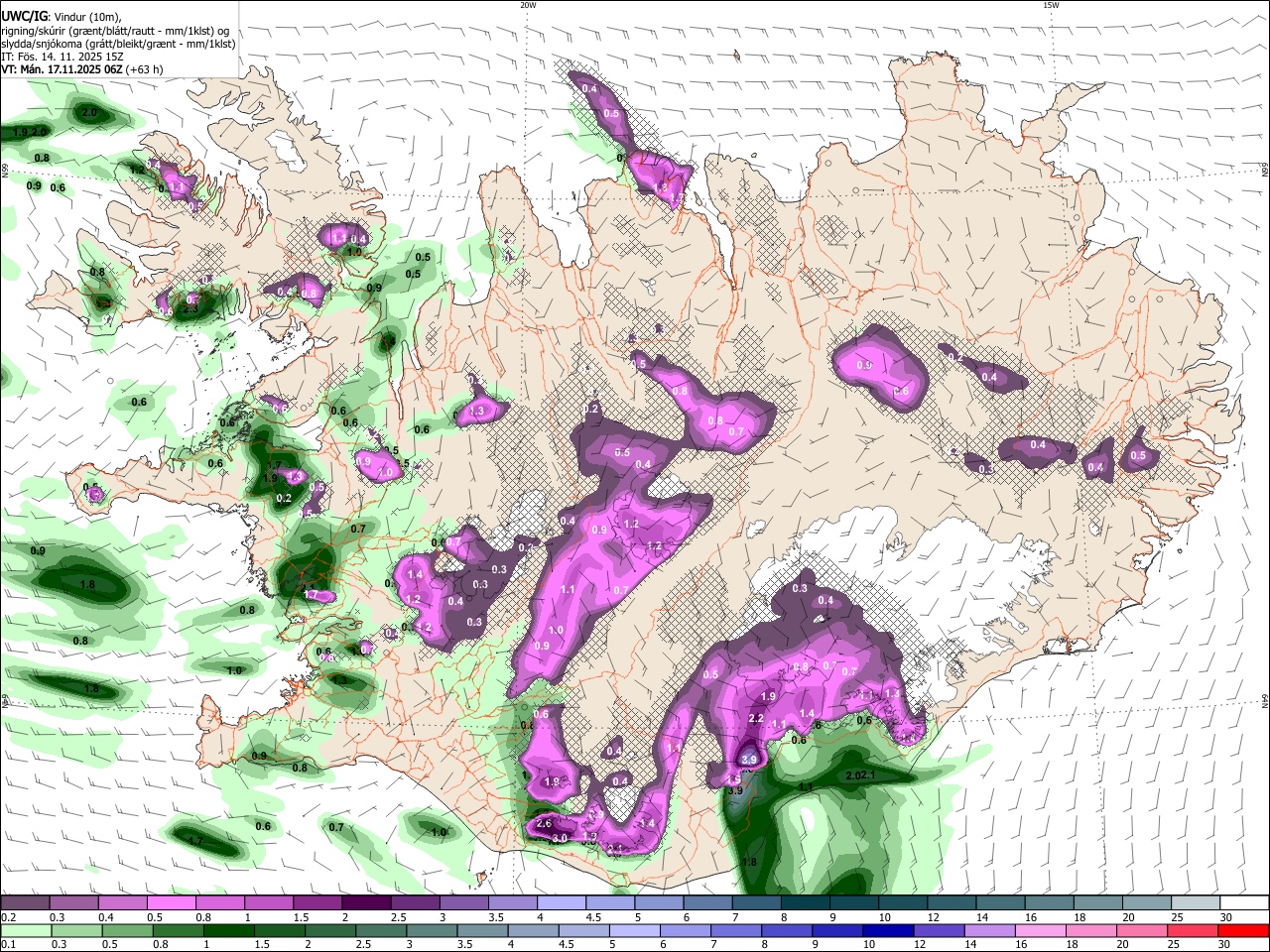Pick the 0.3 light green swatch in lower scale
Image resolution: width=1270 pixels, height=952 pixels.
75,931
